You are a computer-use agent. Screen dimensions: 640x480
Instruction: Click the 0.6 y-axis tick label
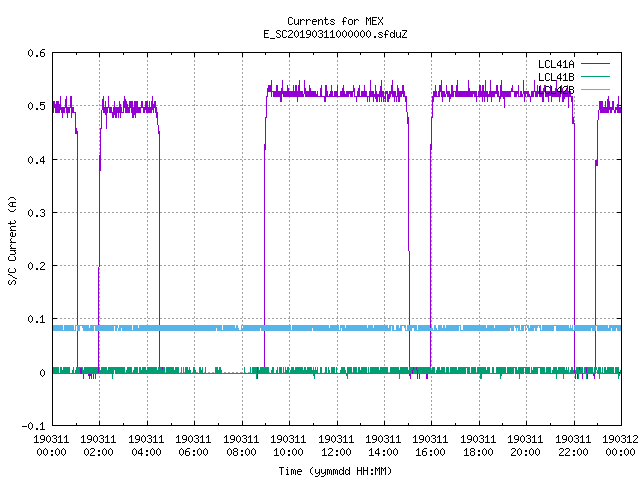(36, 53)
